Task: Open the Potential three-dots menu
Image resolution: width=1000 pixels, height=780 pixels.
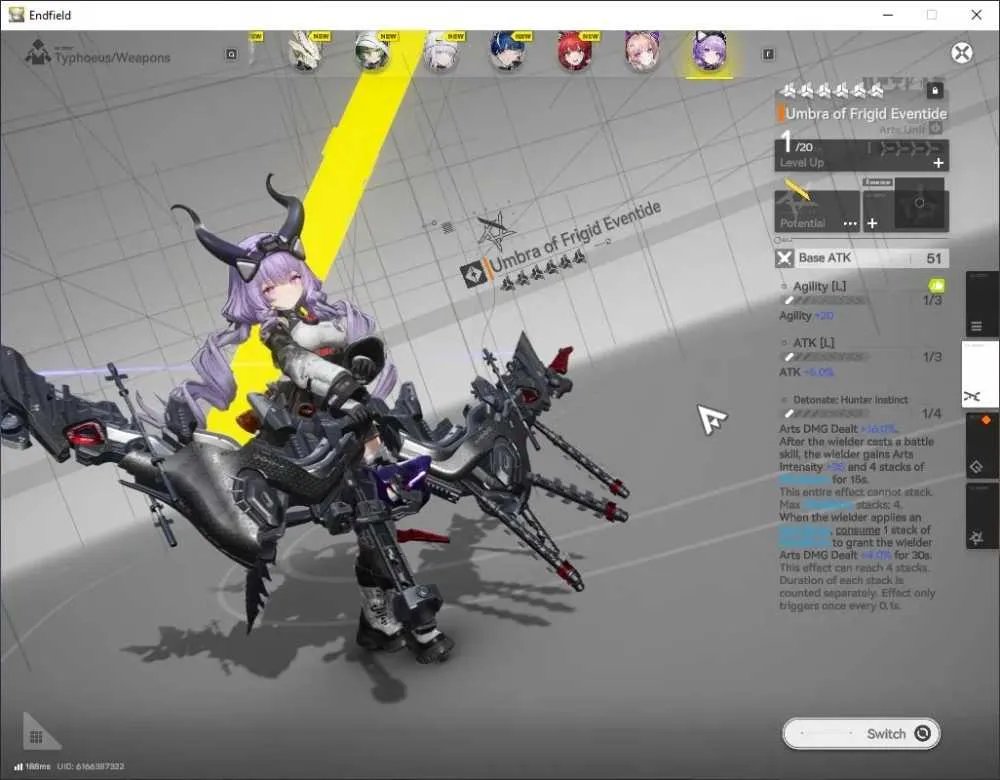Action: pos(850,224)
